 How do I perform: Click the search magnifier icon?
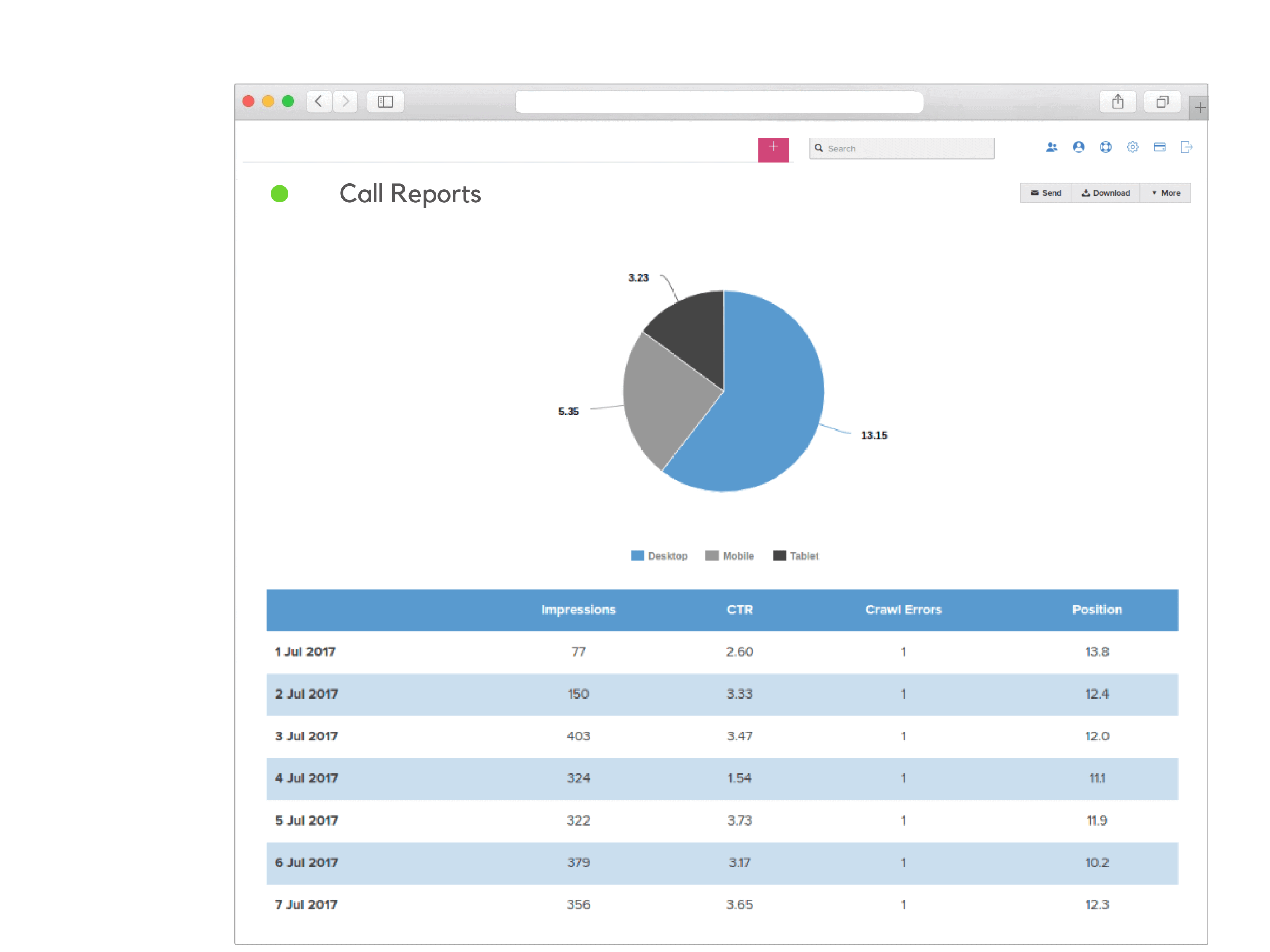820,148
